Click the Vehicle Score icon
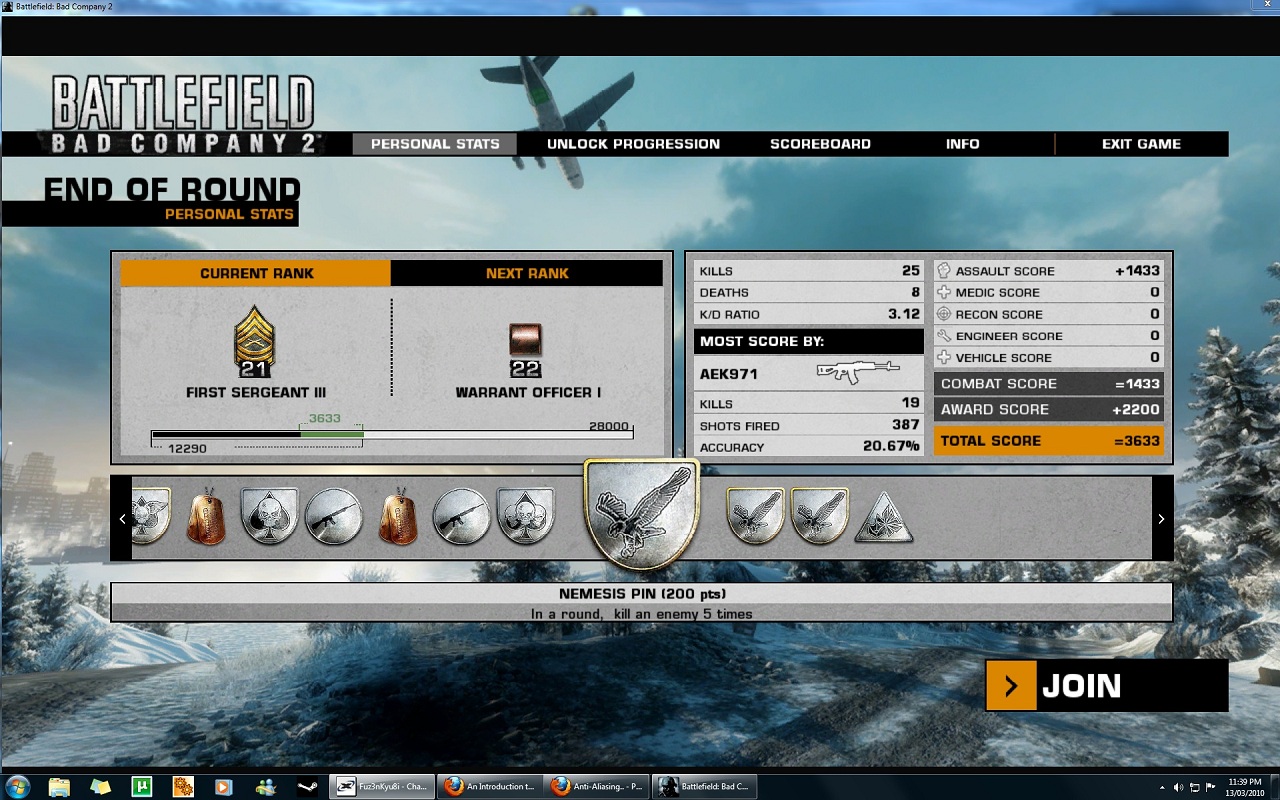This screenshot has width=1280, height=800. tap(944, 357)
